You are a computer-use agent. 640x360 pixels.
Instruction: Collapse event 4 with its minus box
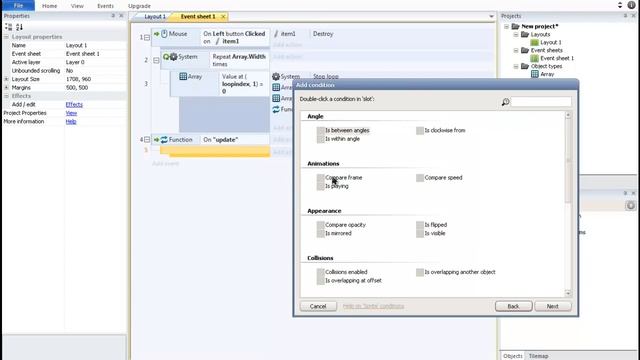coord(147,140)
